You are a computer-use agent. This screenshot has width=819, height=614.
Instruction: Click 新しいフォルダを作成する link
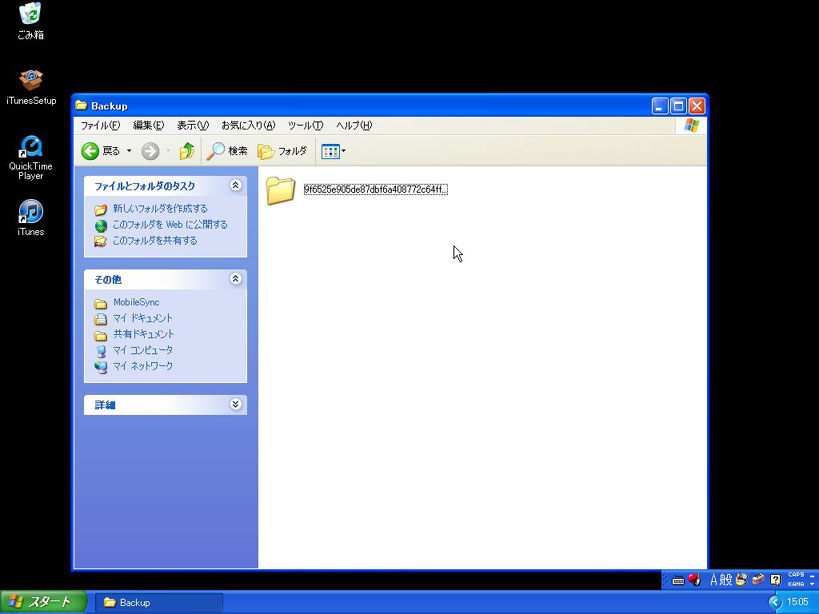160,209
